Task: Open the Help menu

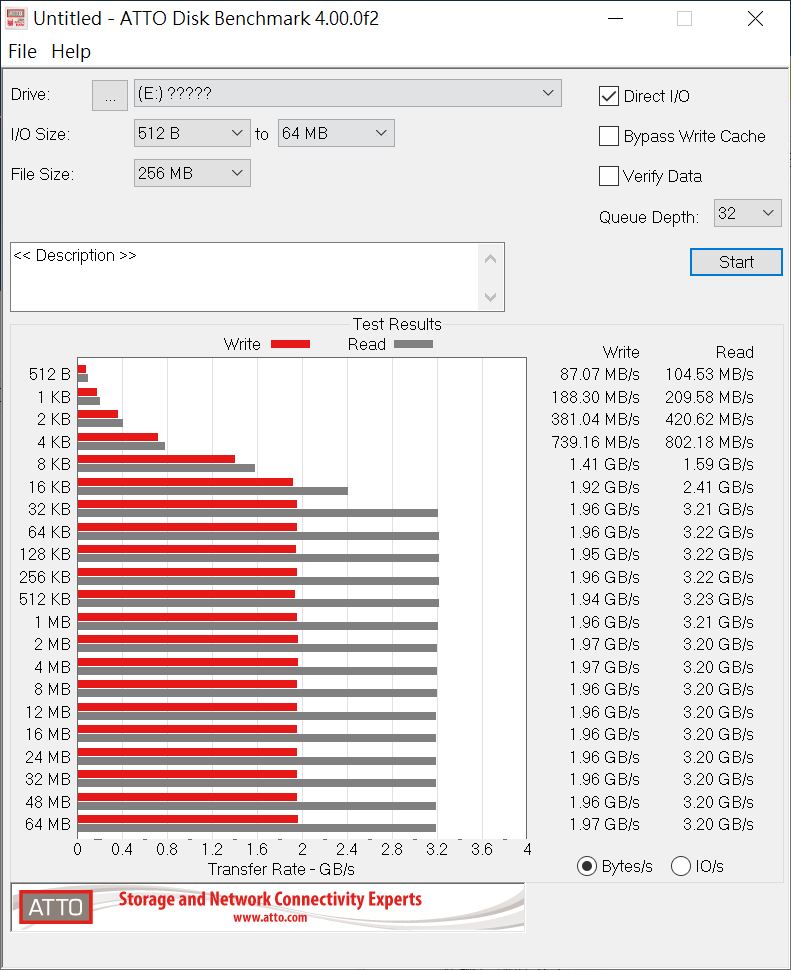Action: coord(71,51)
